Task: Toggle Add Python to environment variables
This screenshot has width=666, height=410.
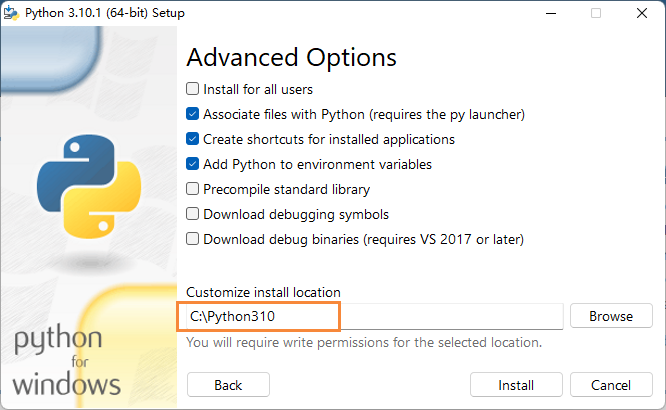Action: click(192, 164)
